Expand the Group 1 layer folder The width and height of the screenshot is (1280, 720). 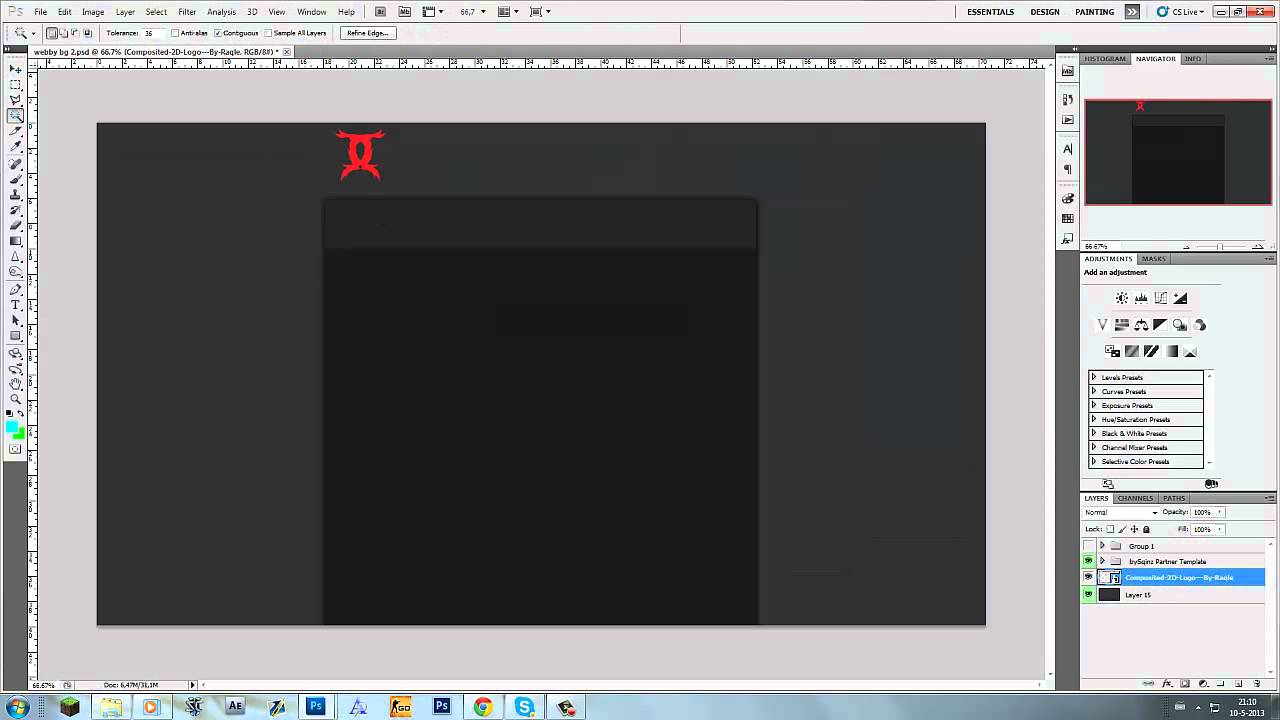point(1102,546)
